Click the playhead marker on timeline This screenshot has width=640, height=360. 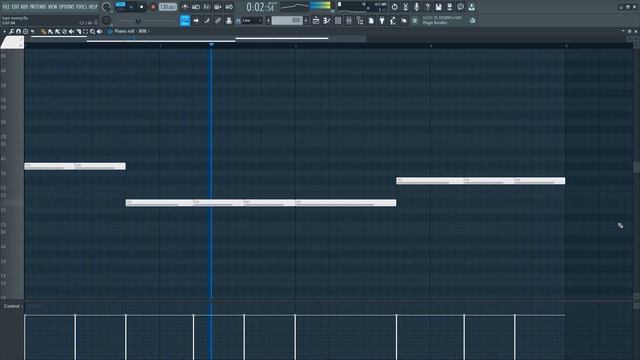[x=211, y=44]
